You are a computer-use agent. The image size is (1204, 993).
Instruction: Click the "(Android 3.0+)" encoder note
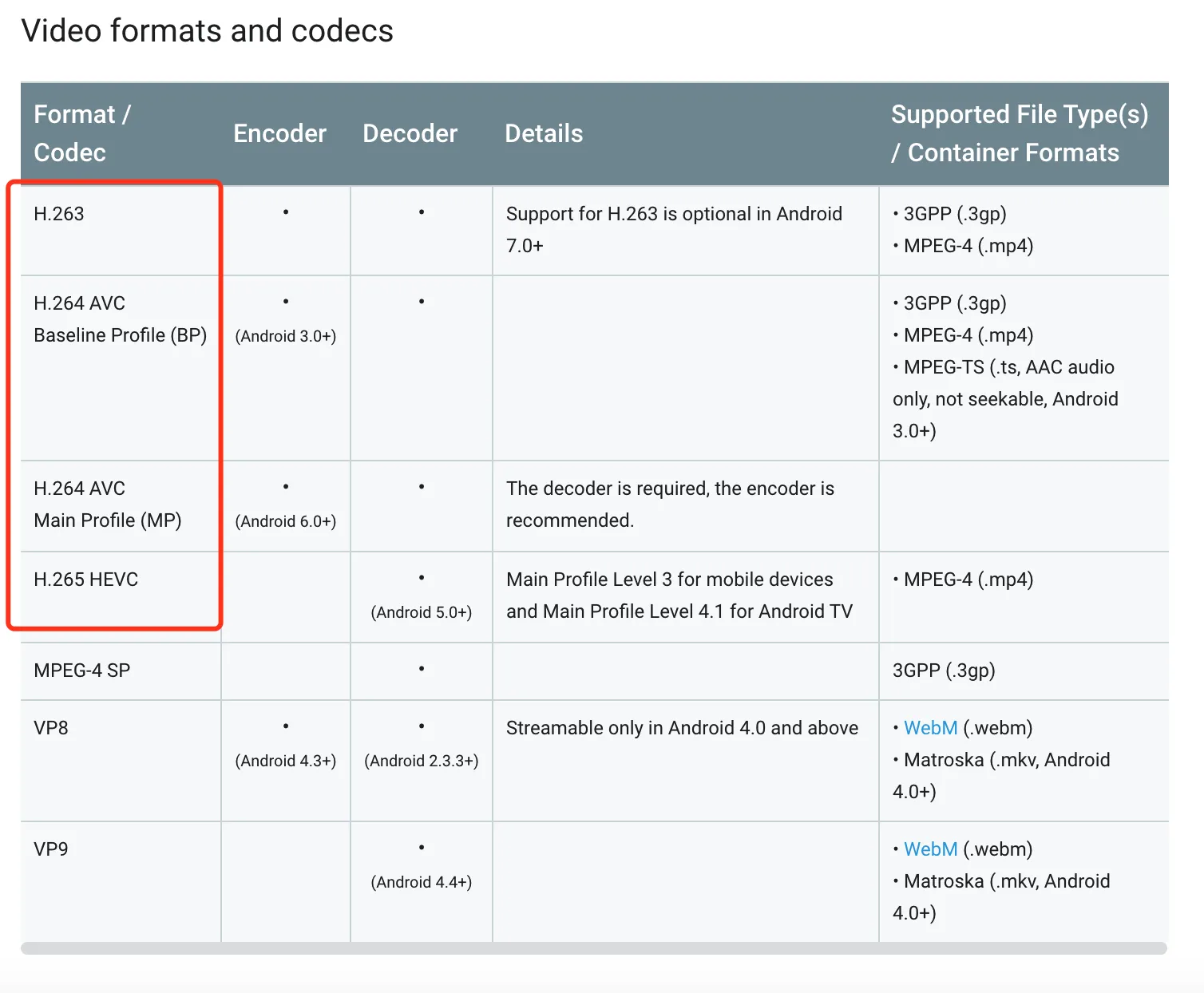click(286, 336)
